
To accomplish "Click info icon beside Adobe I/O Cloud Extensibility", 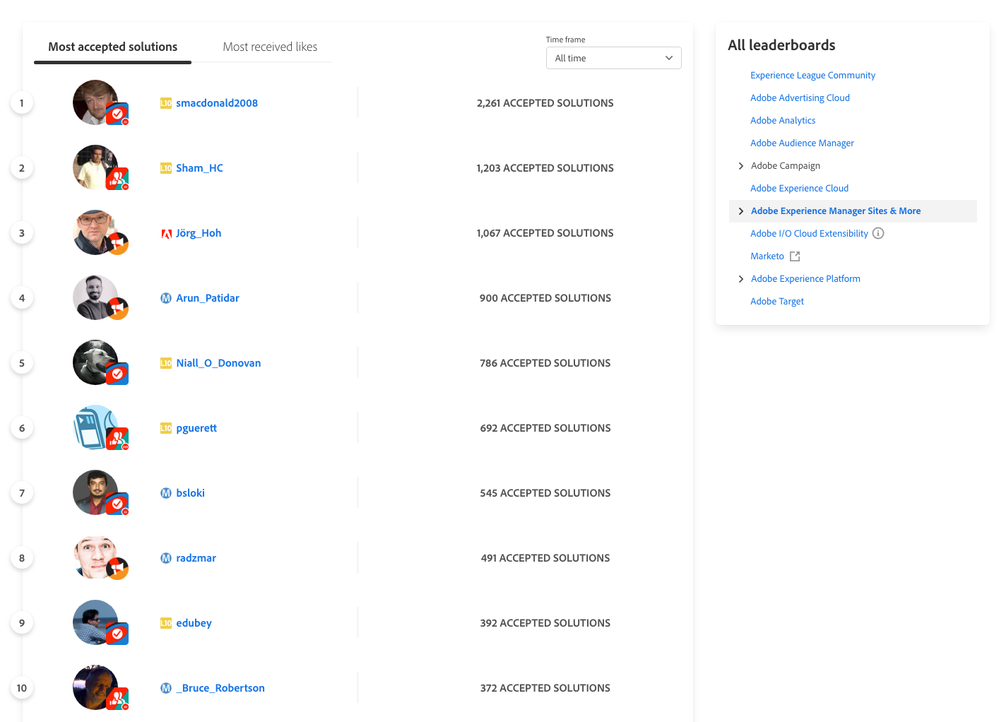I will 878,233.
